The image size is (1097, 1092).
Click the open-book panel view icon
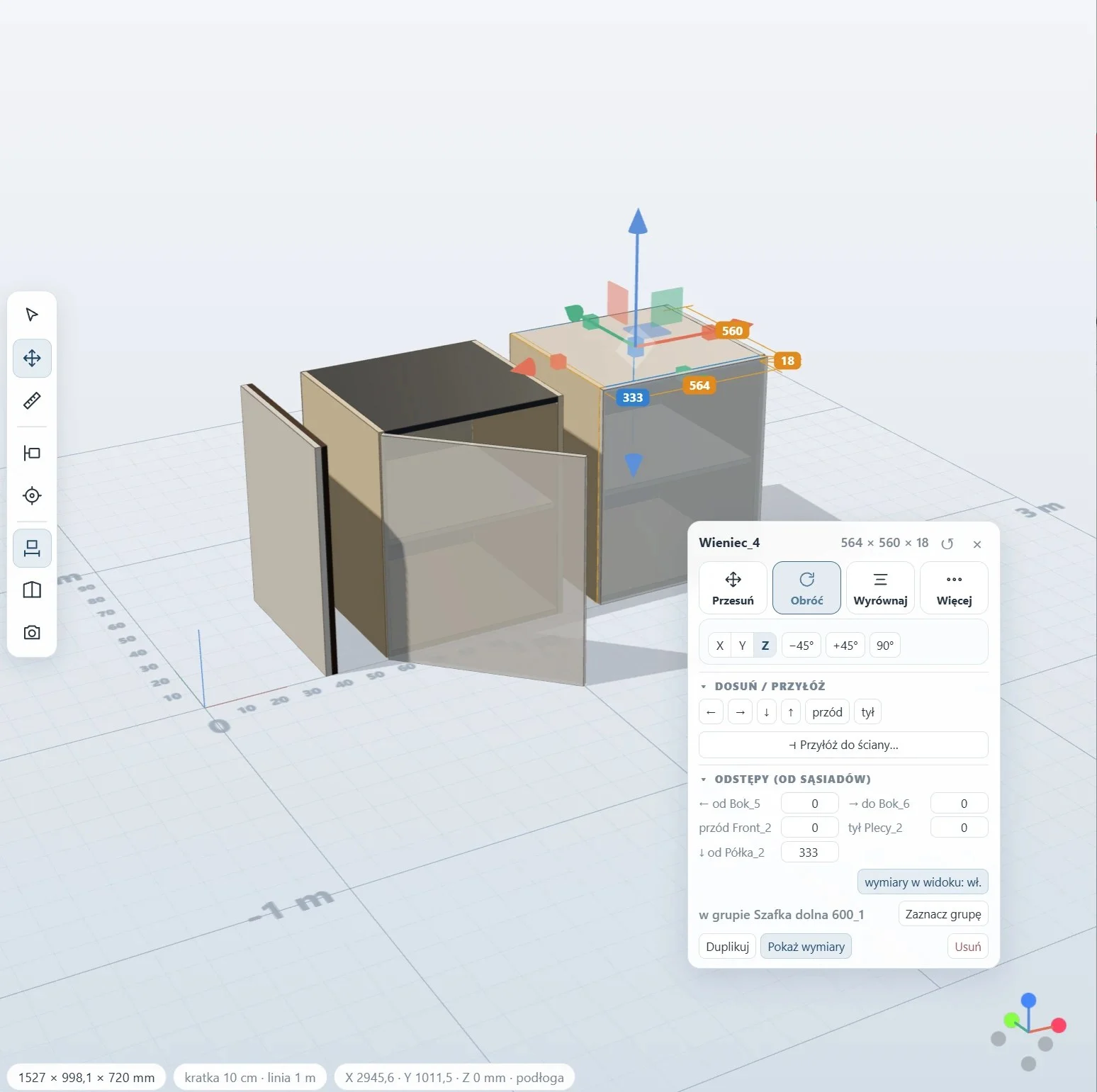pos(32,590)
